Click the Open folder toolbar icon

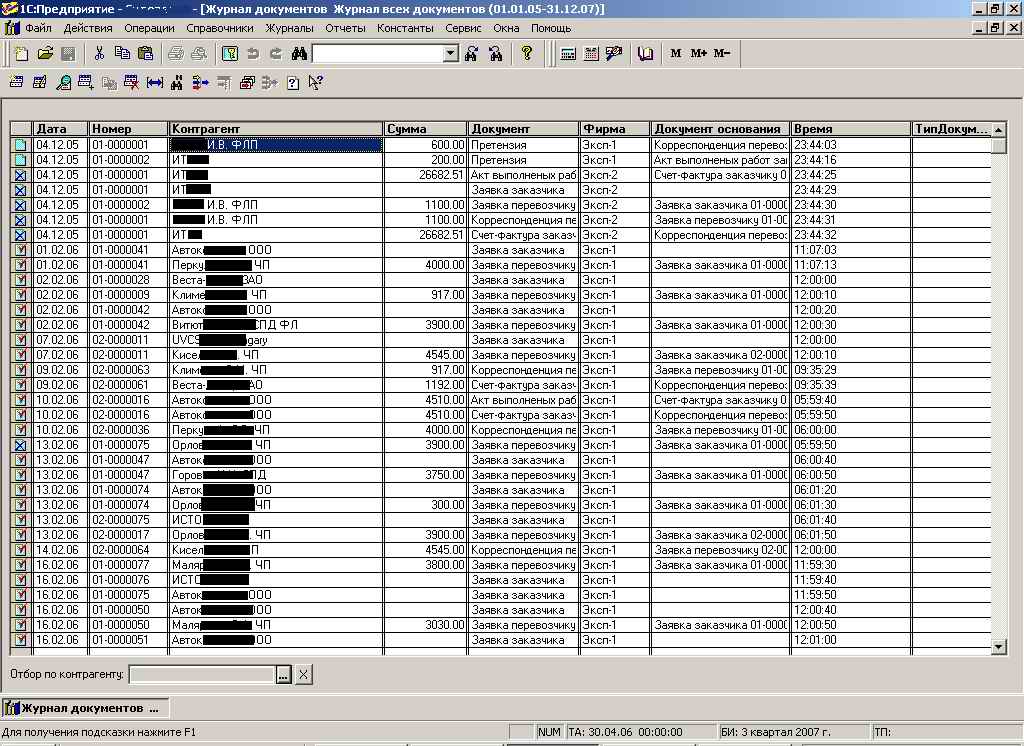tap(45, 54)
